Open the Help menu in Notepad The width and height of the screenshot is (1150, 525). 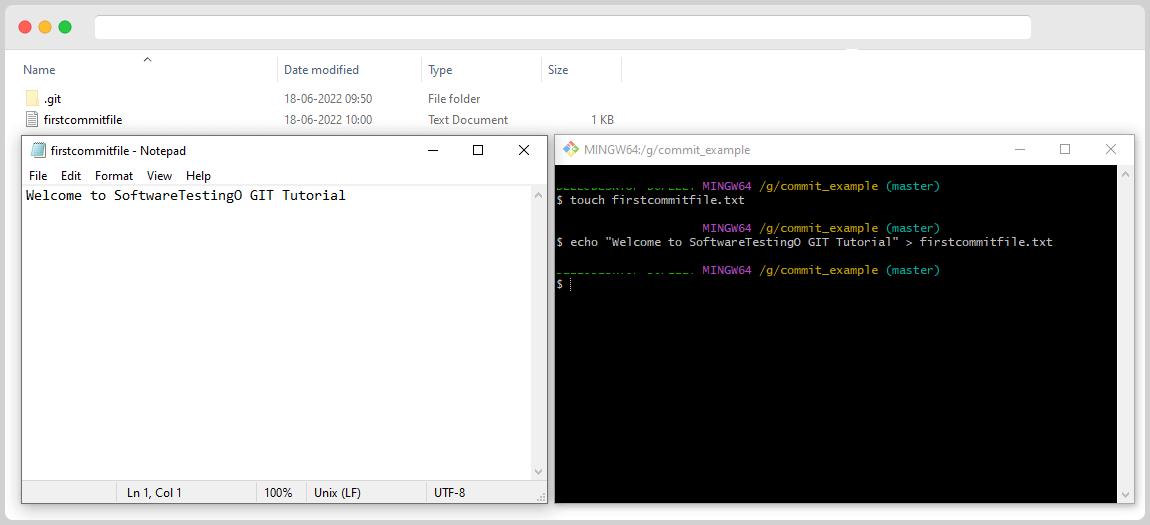[x=198, y=176]
